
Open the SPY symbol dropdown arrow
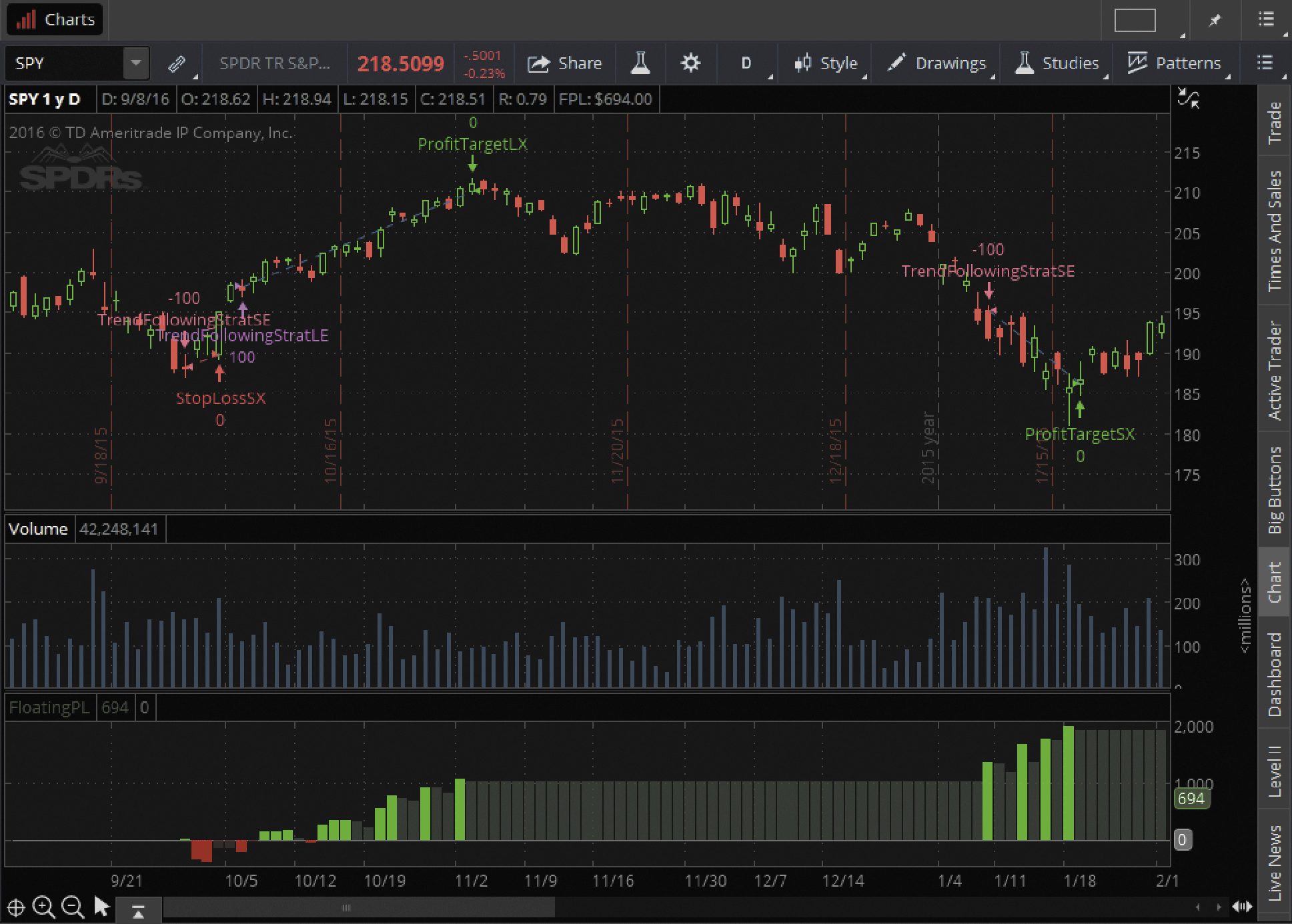coord(135,63)
